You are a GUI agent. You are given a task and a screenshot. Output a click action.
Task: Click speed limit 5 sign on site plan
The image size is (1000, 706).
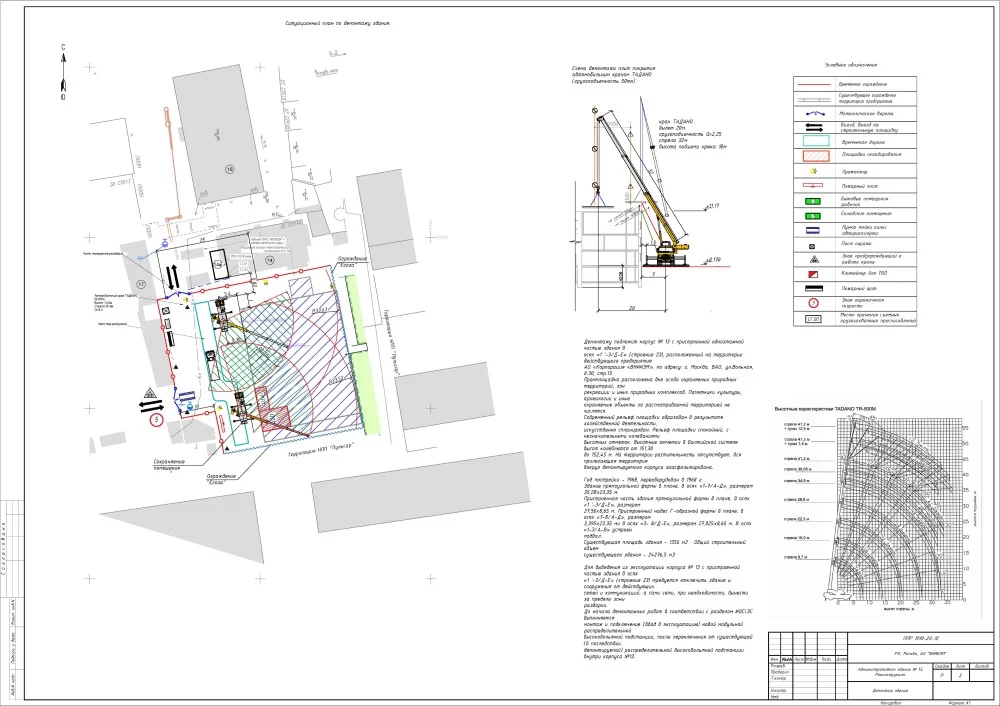click(155, 423)
